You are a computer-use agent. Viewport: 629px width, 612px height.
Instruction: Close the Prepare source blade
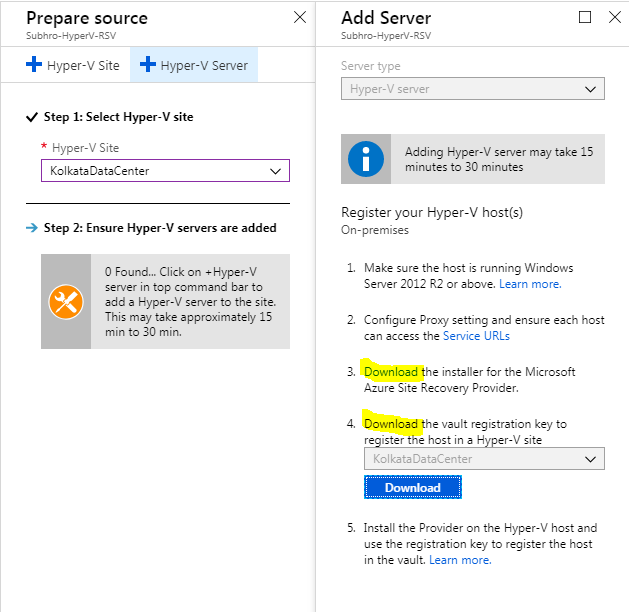(x=300, y=17)
